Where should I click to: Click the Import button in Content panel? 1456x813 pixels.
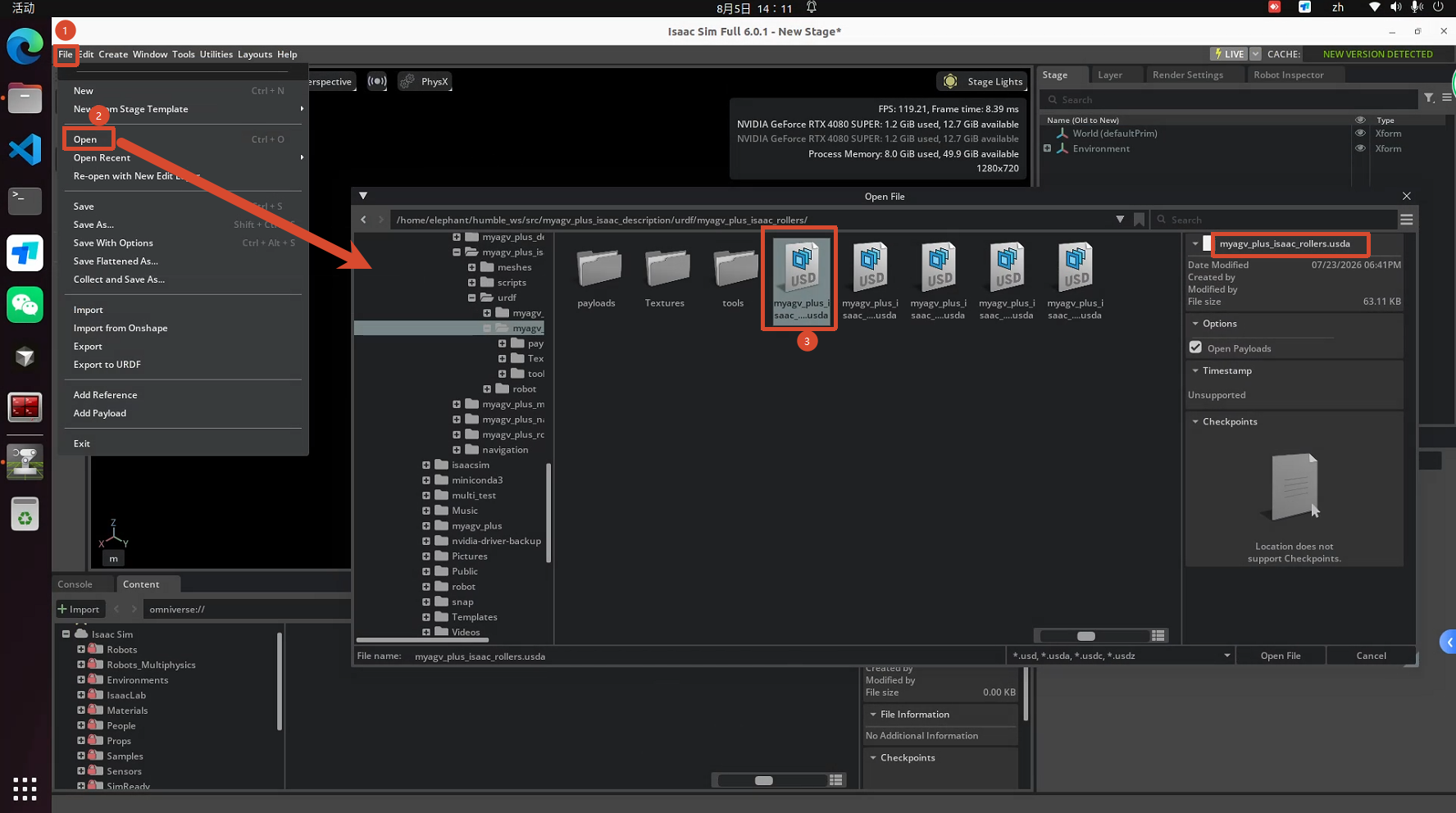(79, 609)
